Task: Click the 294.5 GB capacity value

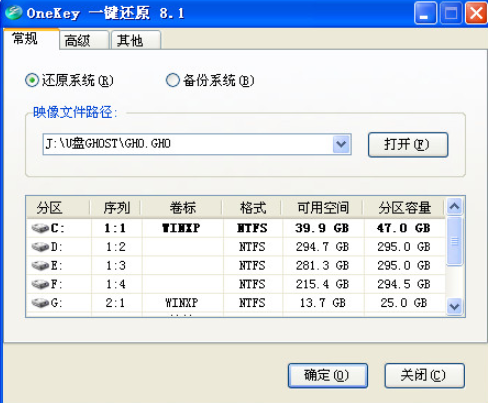Action: [404, 284]
